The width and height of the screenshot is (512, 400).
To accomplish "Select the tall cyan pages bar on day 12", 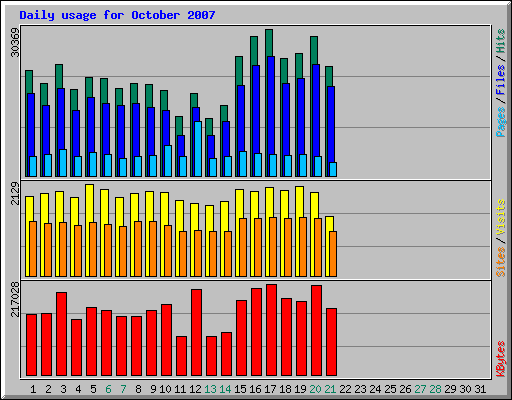I will (198, 149).
